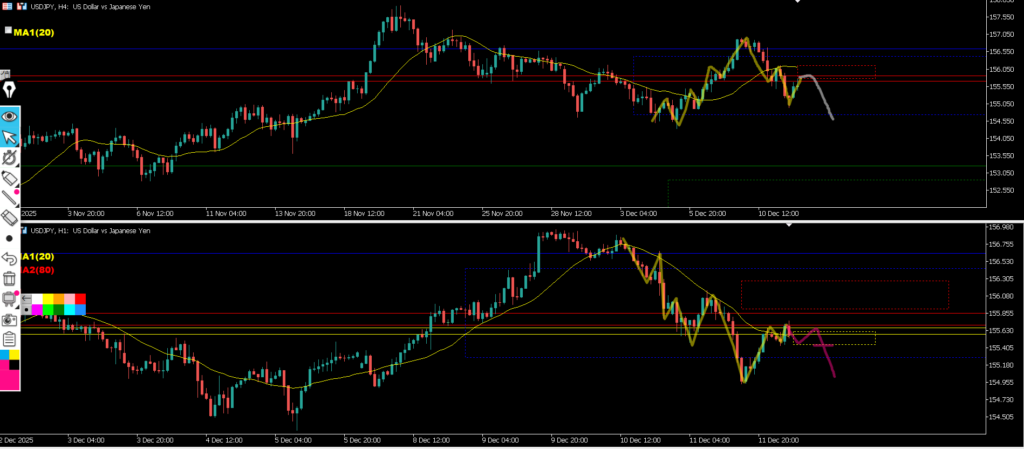Select the eraser tool
Screen dimensions: 1024x449
coord(10,217)
